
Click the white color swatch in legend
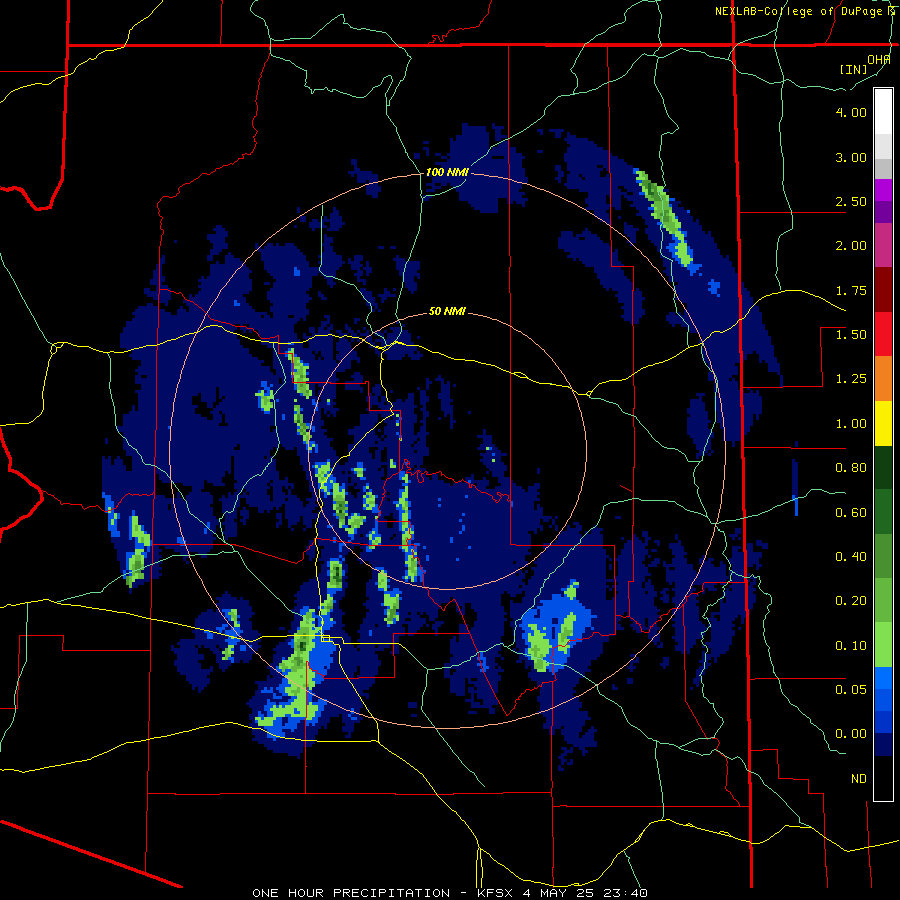(x=883, y=112)
